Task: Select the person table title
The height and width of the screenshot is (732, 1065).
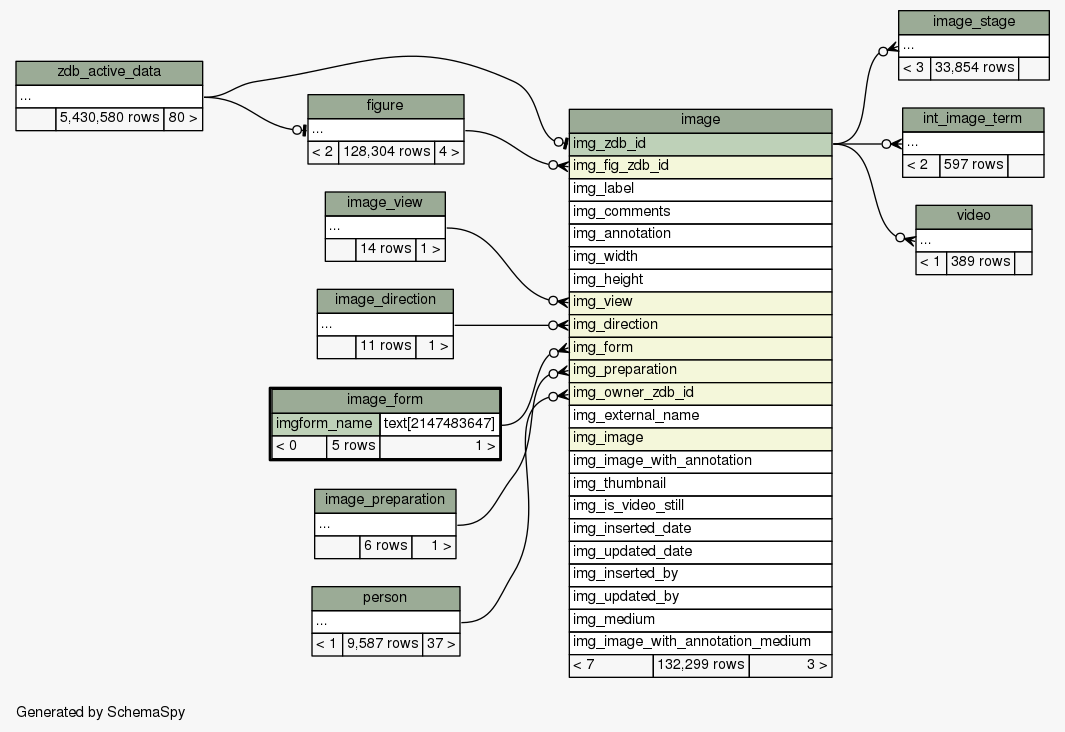Action: (x=385, y=598)
